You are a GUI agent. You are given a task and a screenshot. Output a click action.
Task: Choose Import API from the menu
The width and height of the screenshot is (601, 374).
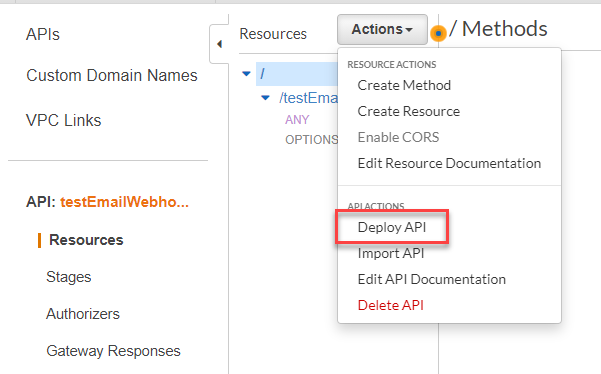391,253
